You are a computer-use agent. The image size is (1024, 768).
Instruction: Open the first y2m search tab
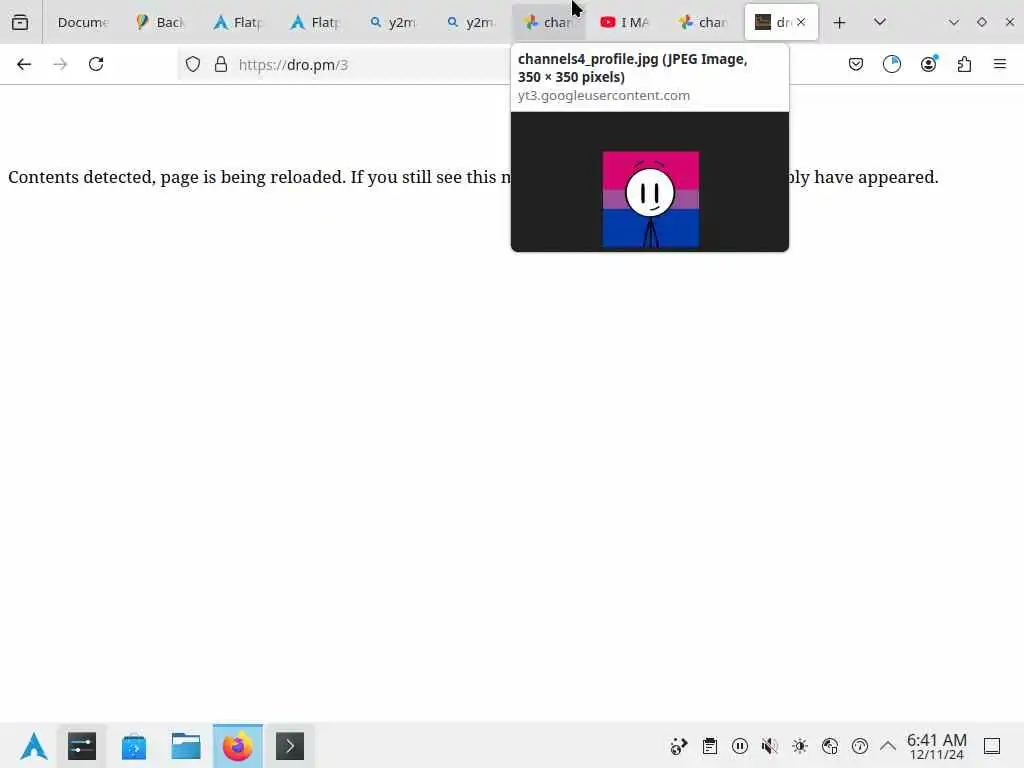[393, 22]
